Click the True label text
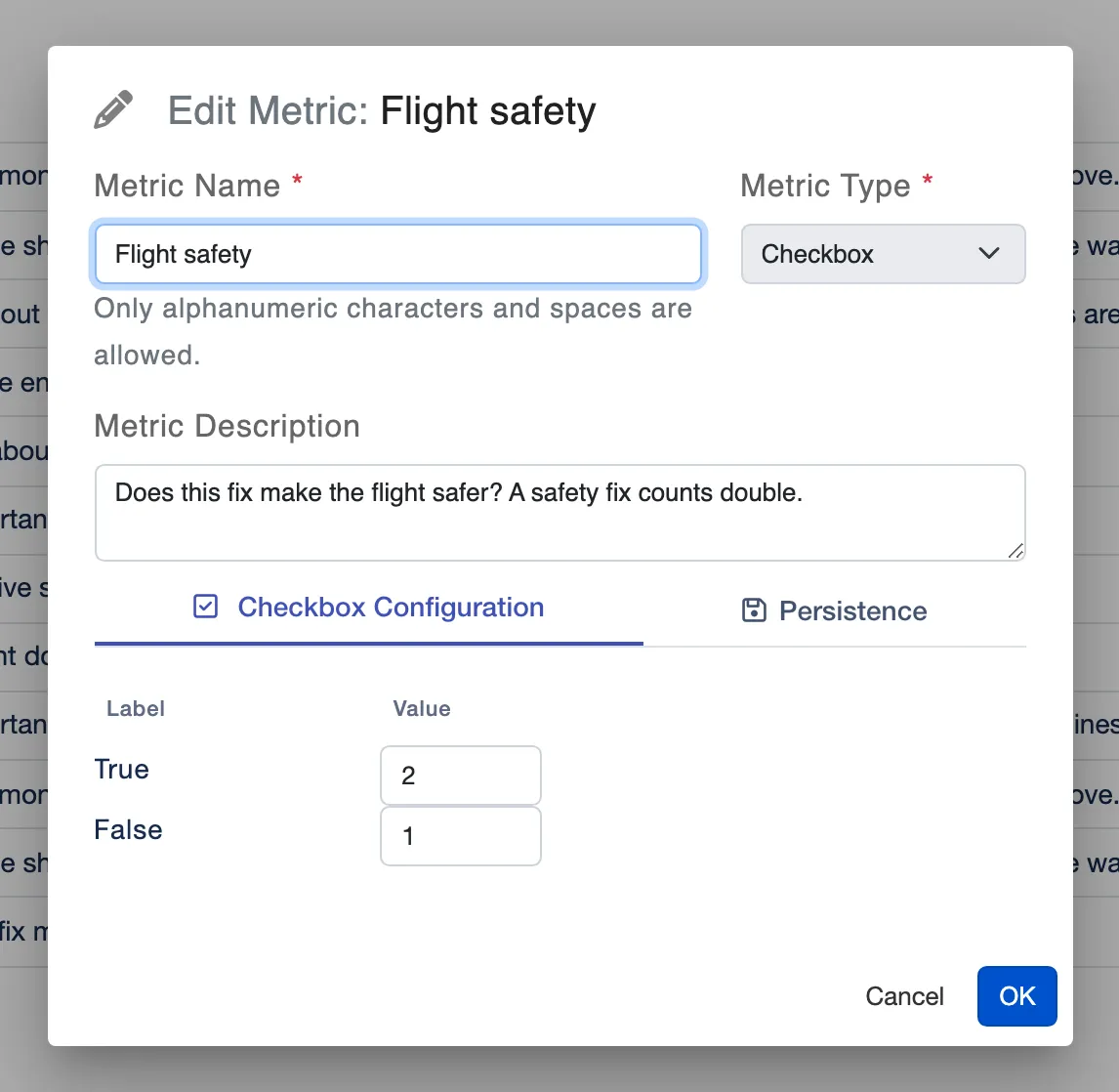1119x1092 pixels. (122, 770)
